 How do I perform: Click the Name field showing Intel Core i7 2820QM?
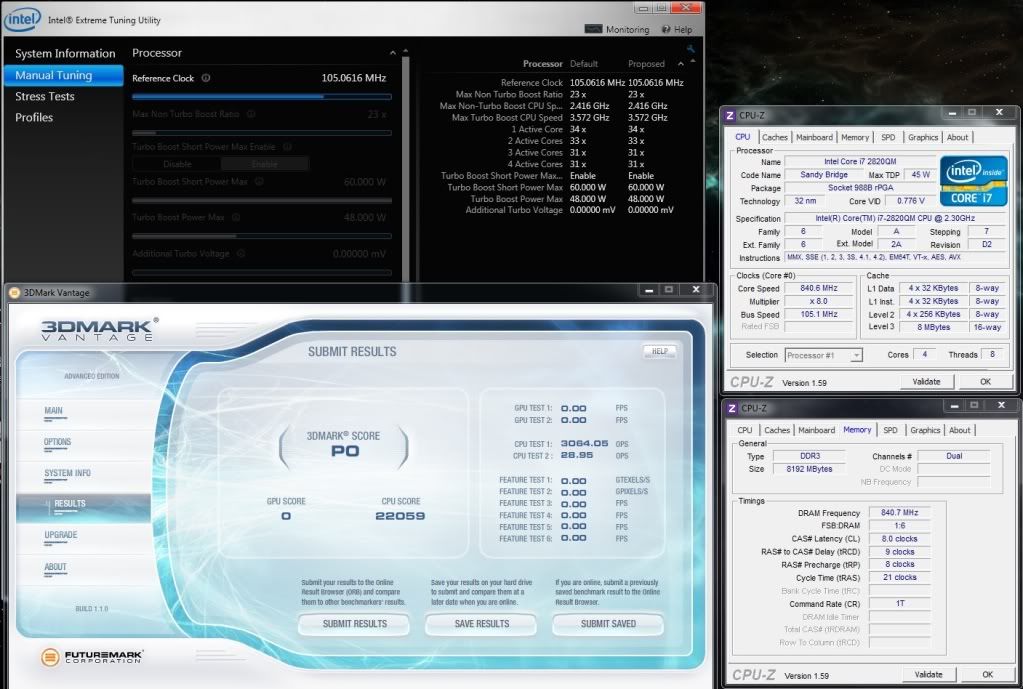[x=860, y=162]
